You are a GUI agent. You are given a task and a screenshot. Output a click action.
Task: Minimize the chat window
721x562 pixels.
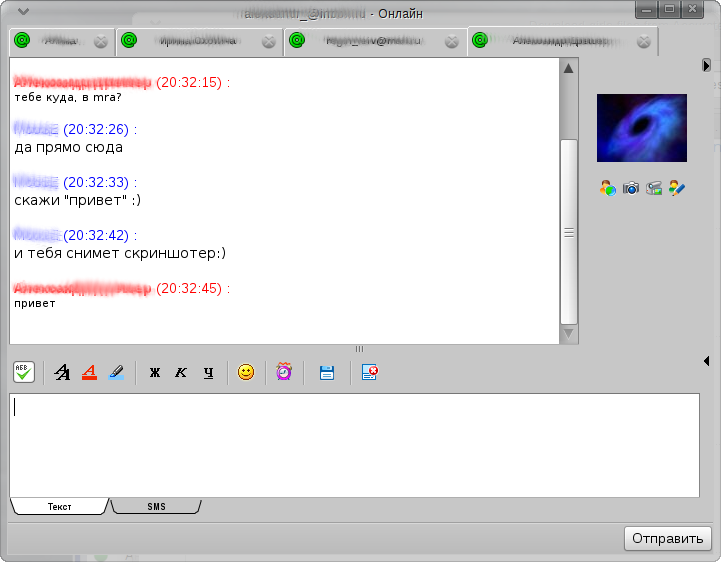click(647, 9)
